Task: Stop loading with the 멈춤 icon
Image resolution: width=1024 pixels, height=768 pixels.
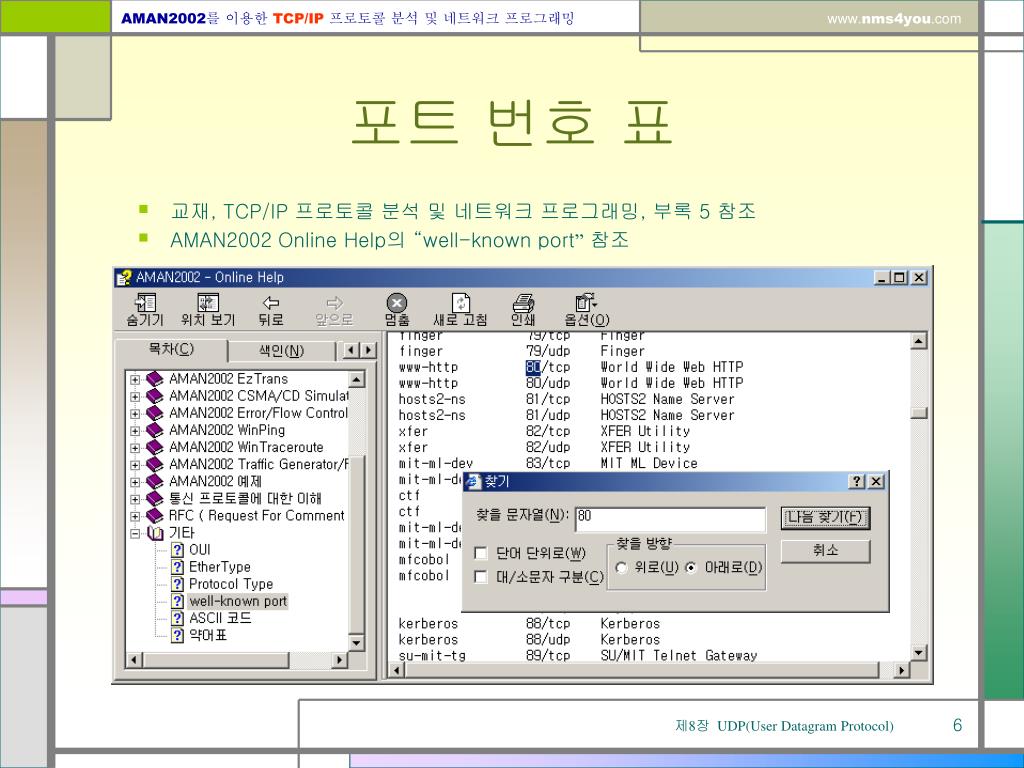Action: (396, 303)
